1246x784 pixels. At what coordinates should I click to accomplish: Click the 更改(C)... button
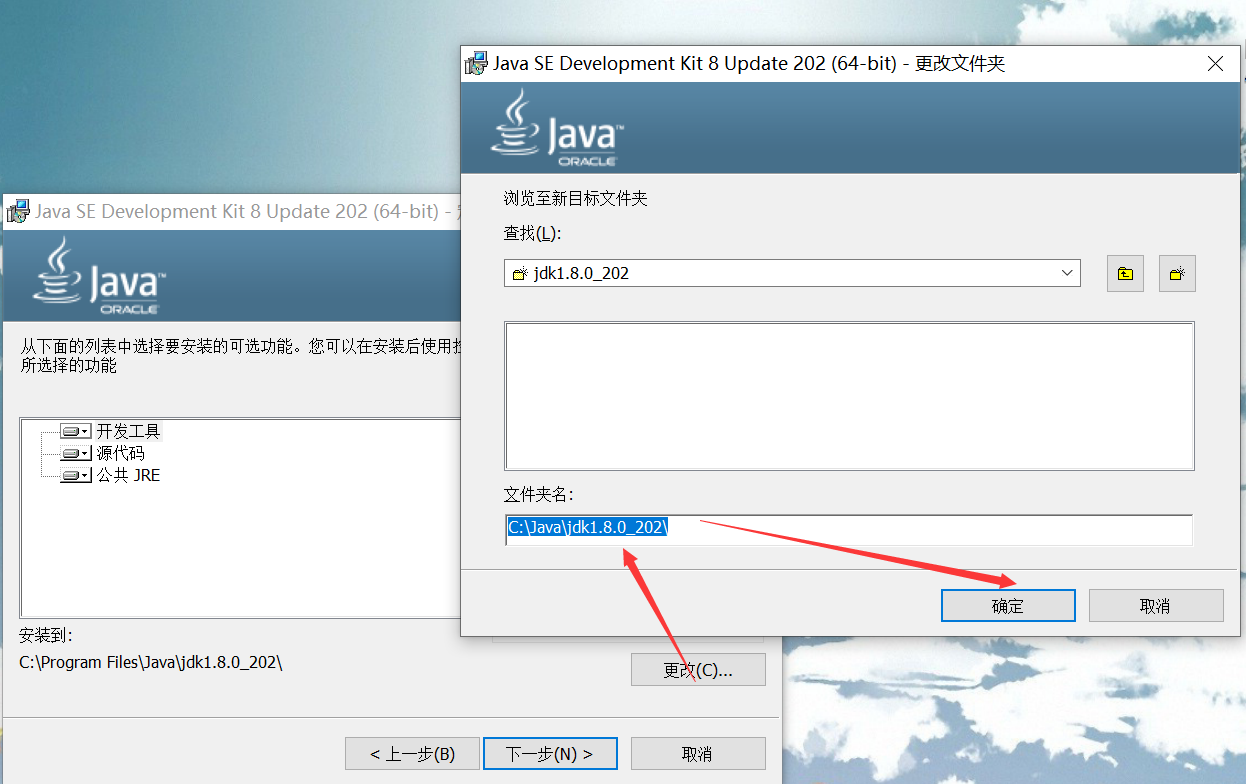[x=698, y=670]
